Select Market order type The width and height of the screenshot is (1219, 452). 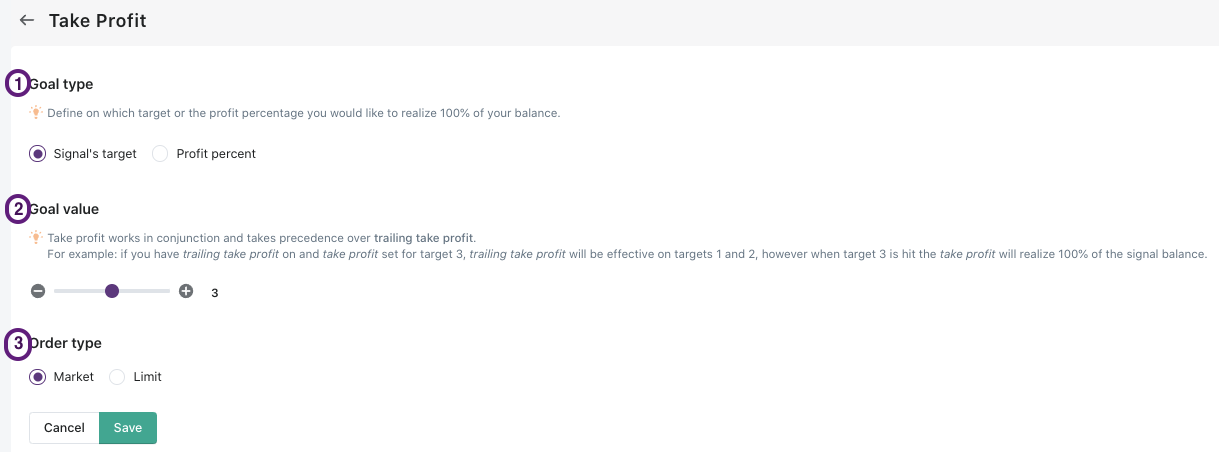(38, 377)
